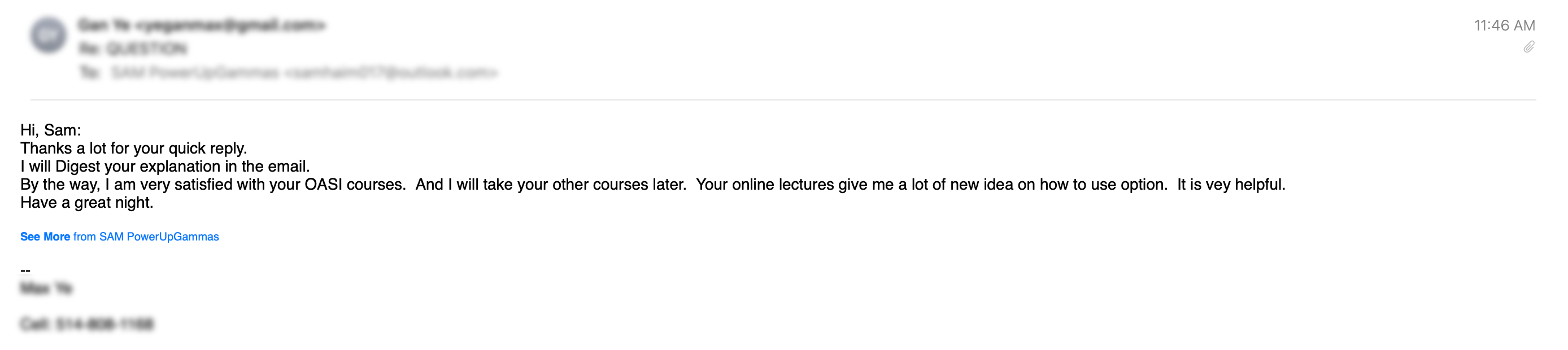Screen dimensions: 1568x350
Task: Click the 11:46 AM timestamp
Action: click(x=1504, y=25)
